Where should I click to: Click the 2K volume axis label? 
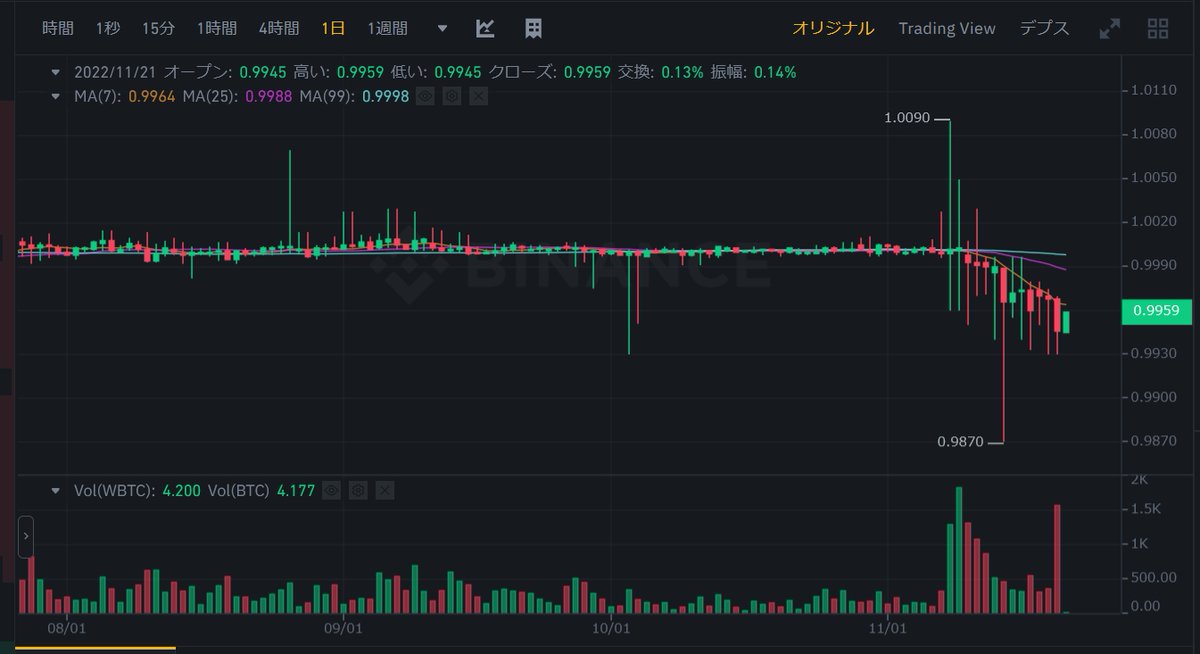tap(1139, 481)
